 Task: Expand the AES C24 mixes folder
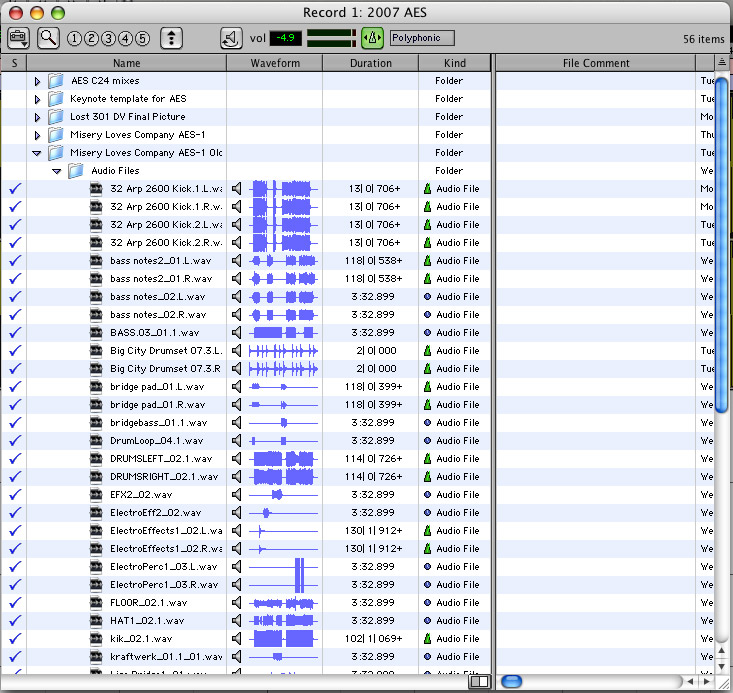pos(38,81)
